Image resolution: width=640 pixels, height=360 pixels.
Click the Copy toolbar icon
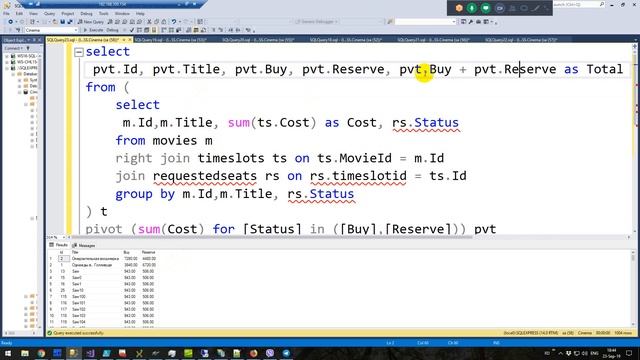point(156,22)
